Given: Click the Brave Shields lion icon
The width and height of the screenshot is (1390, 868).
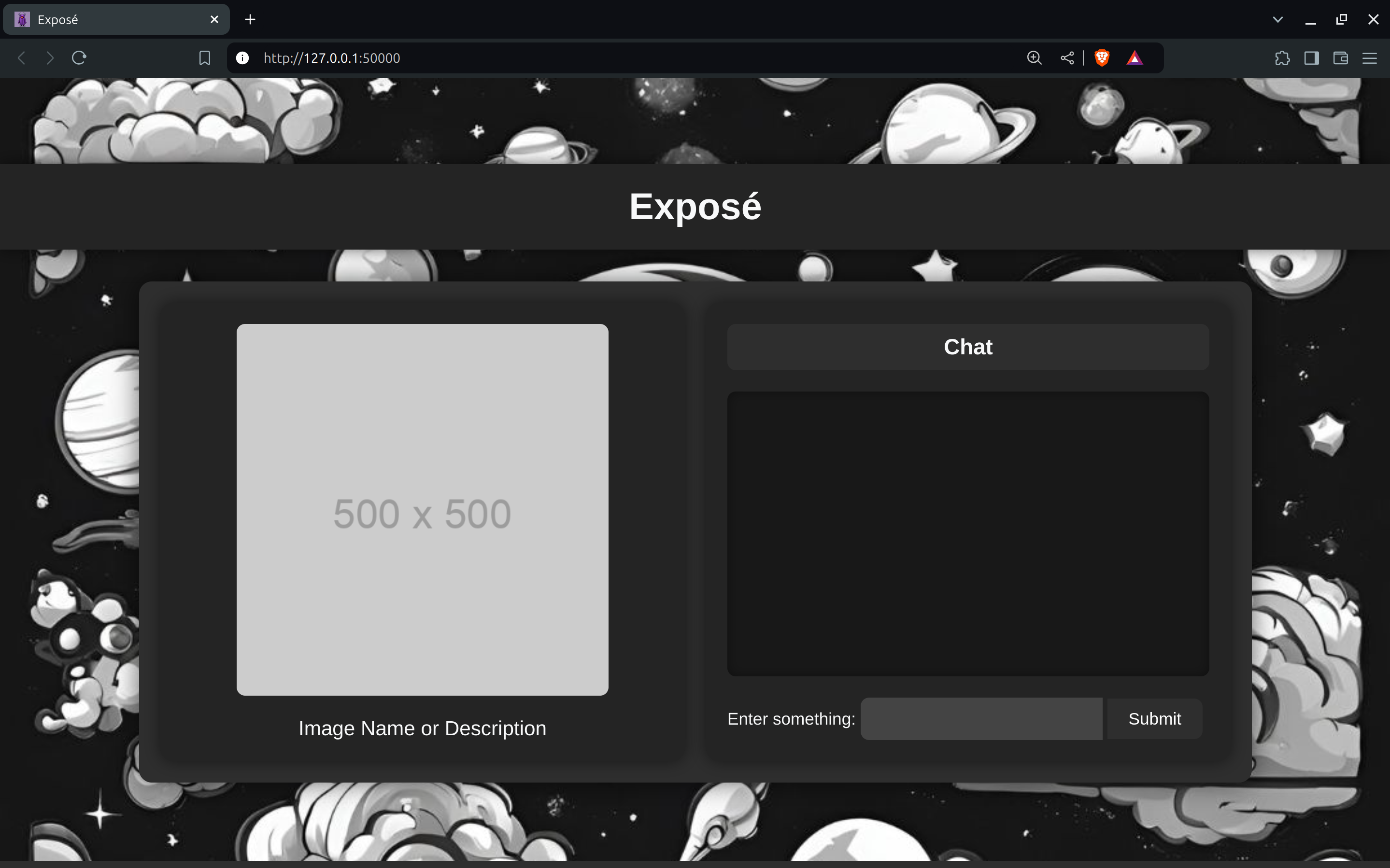Looking at the screenshot, I should click(x=1101, y=58).
